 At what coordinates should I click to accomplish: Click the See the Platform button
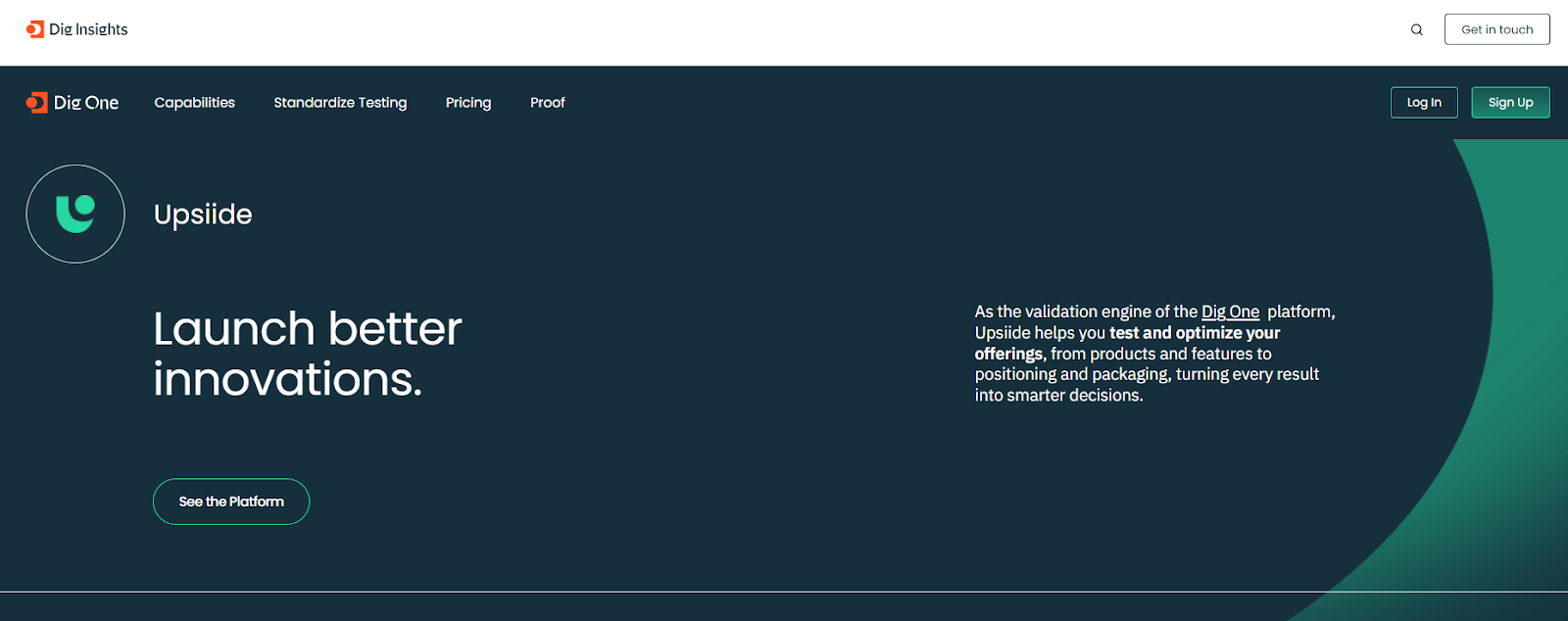231,502
